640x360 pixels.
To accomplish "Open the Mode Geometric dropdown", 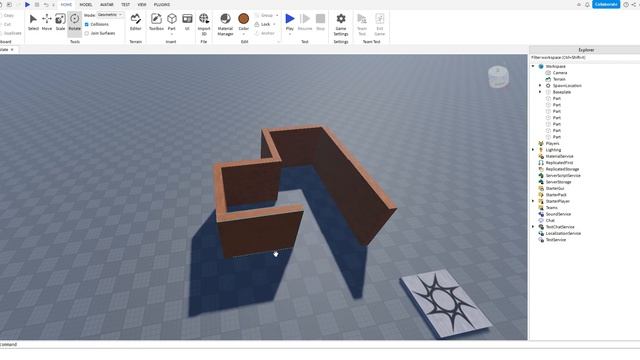I will coord(110,15).
